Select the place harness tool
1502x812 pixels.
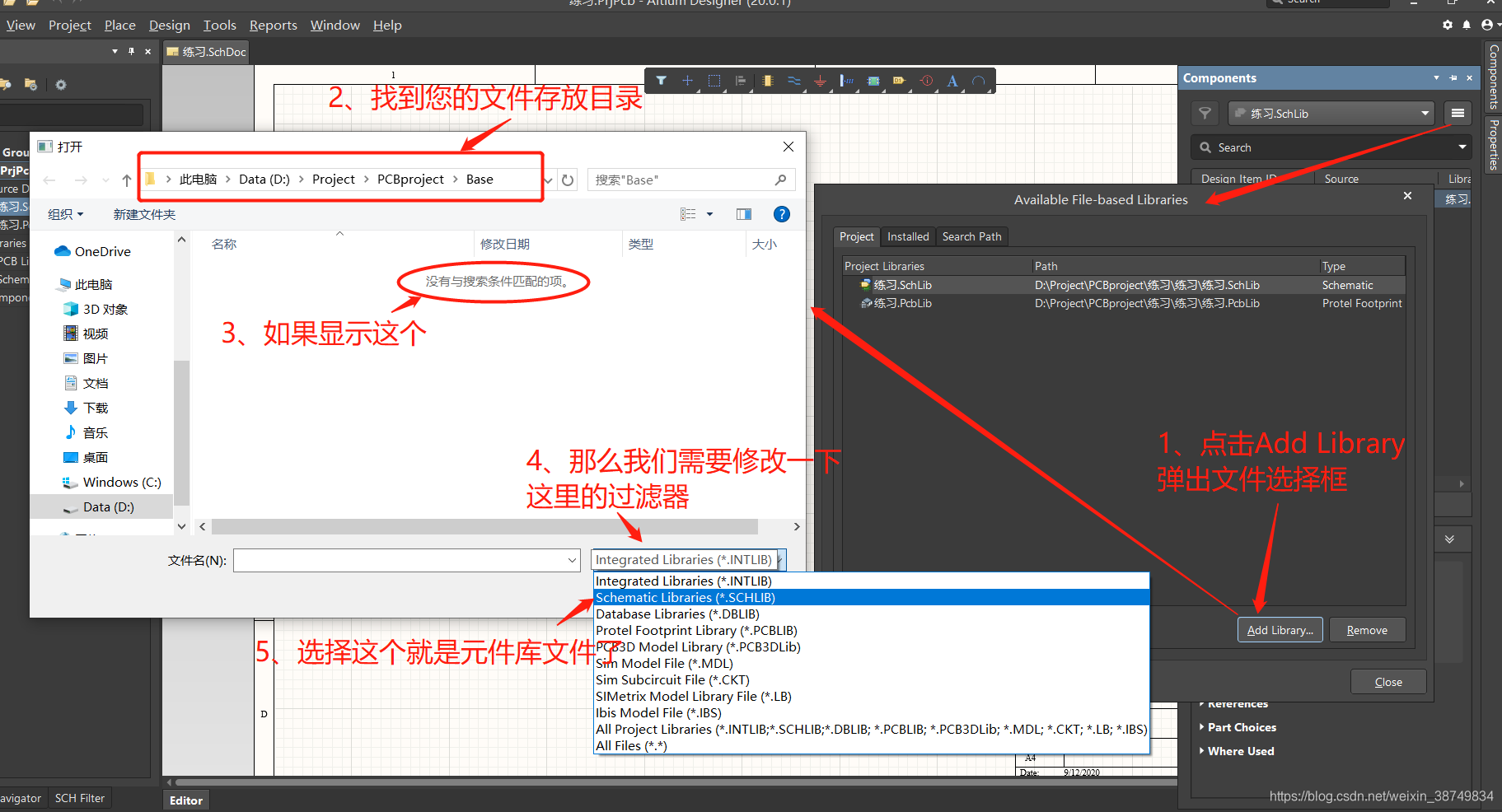(x=847, y=81)
